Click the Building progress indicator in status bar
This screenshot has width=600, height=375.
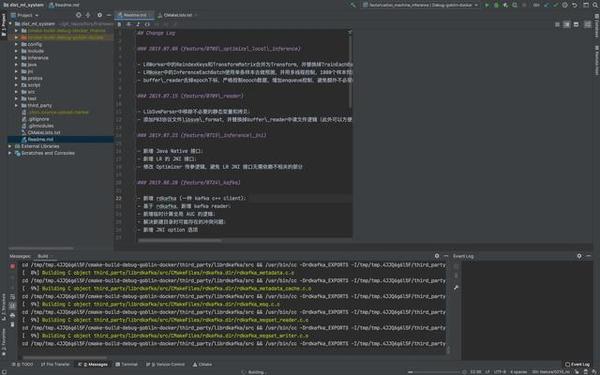point(254,372)
